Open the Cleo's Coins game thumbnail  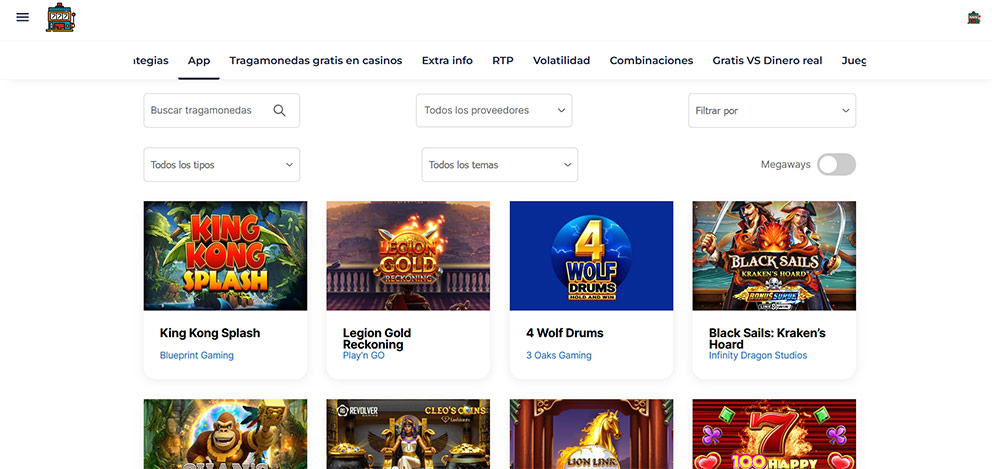click(408, 434)
